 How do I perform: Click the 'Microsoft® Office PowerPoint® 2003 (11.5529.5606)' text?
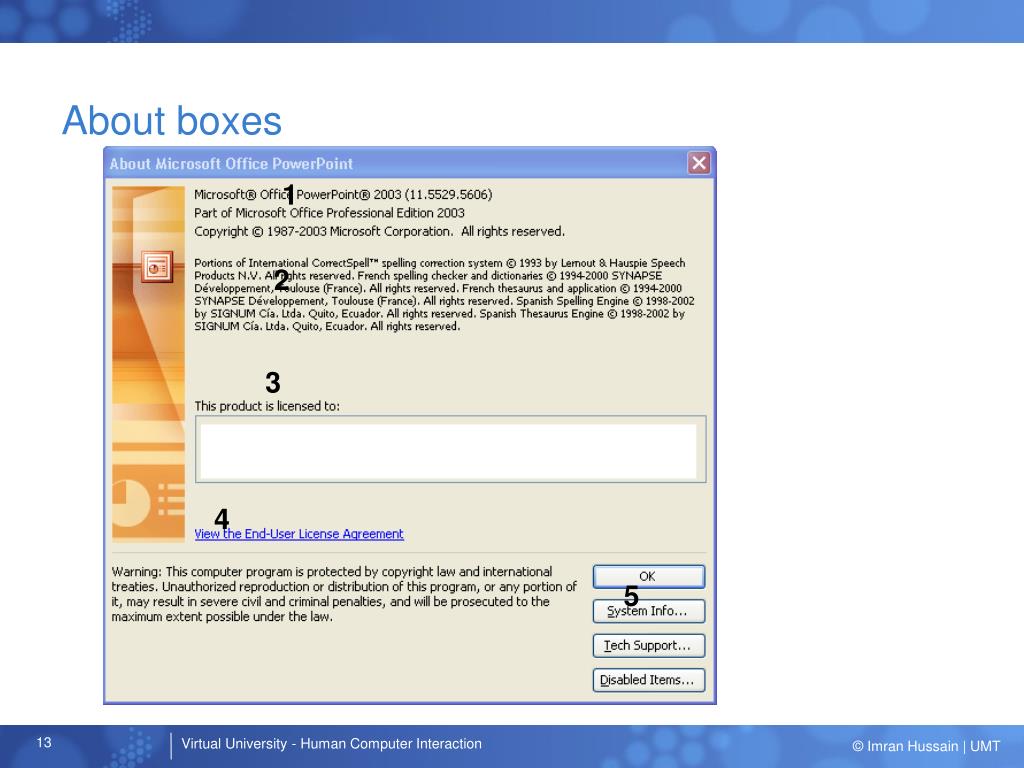(x=343, y=195)
